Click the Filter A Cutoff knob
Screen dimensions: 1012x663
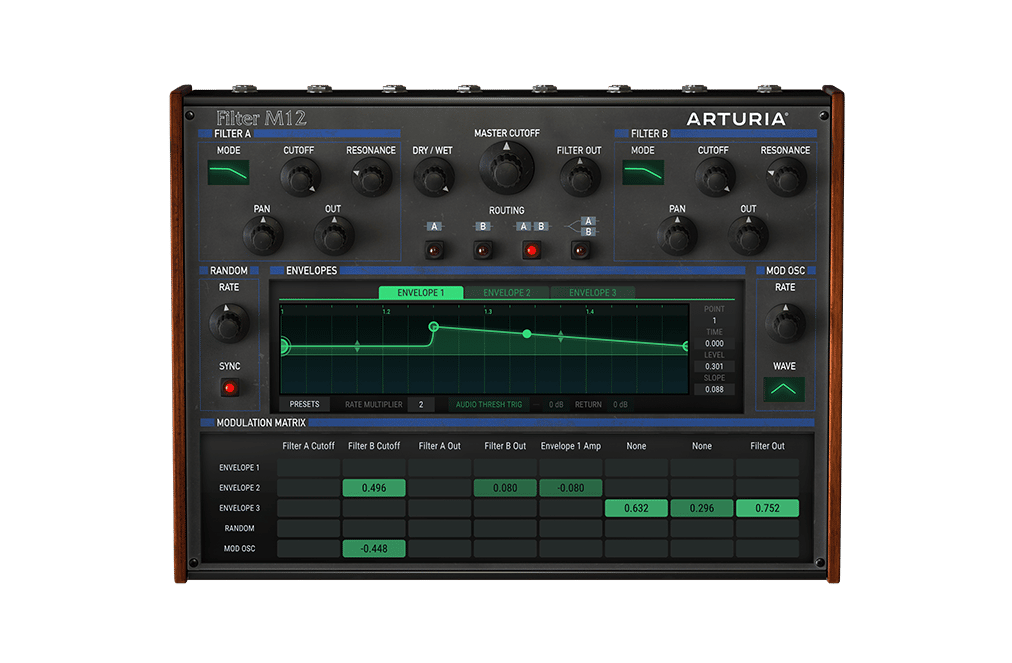pyautogui.click(x=299, y=177)
